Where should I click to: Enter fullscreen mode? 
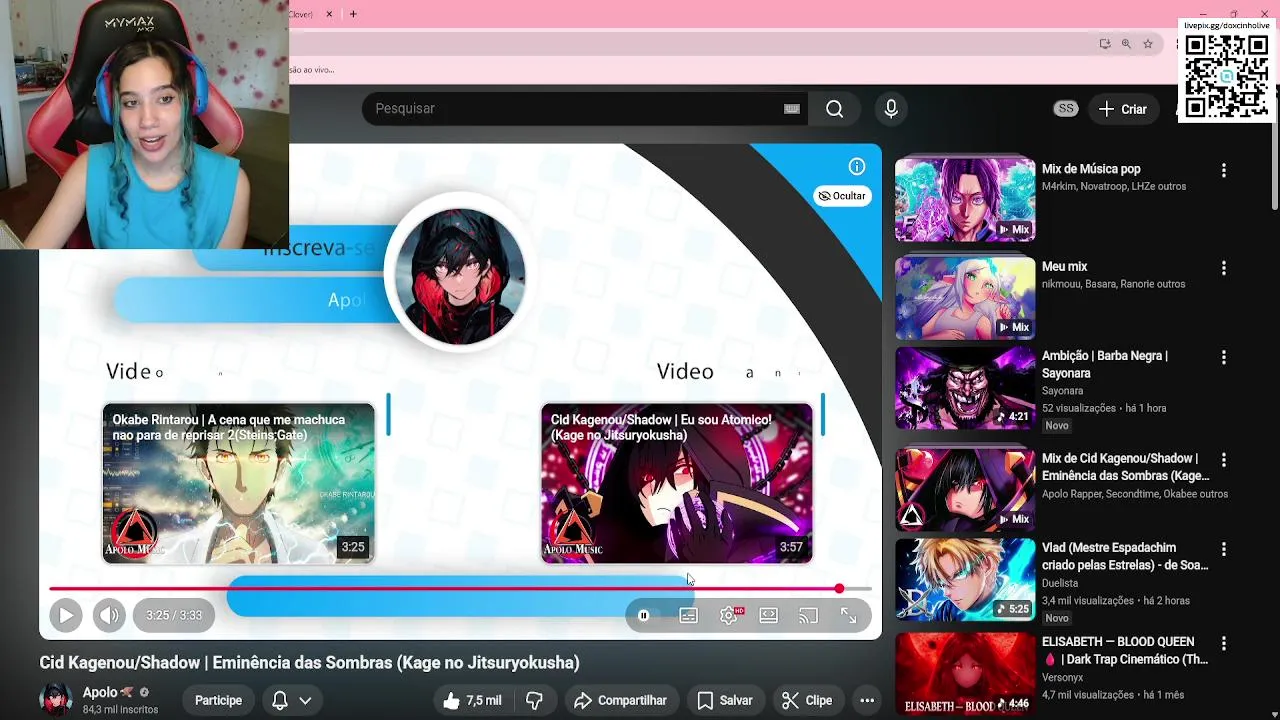(x=848, y=616)
